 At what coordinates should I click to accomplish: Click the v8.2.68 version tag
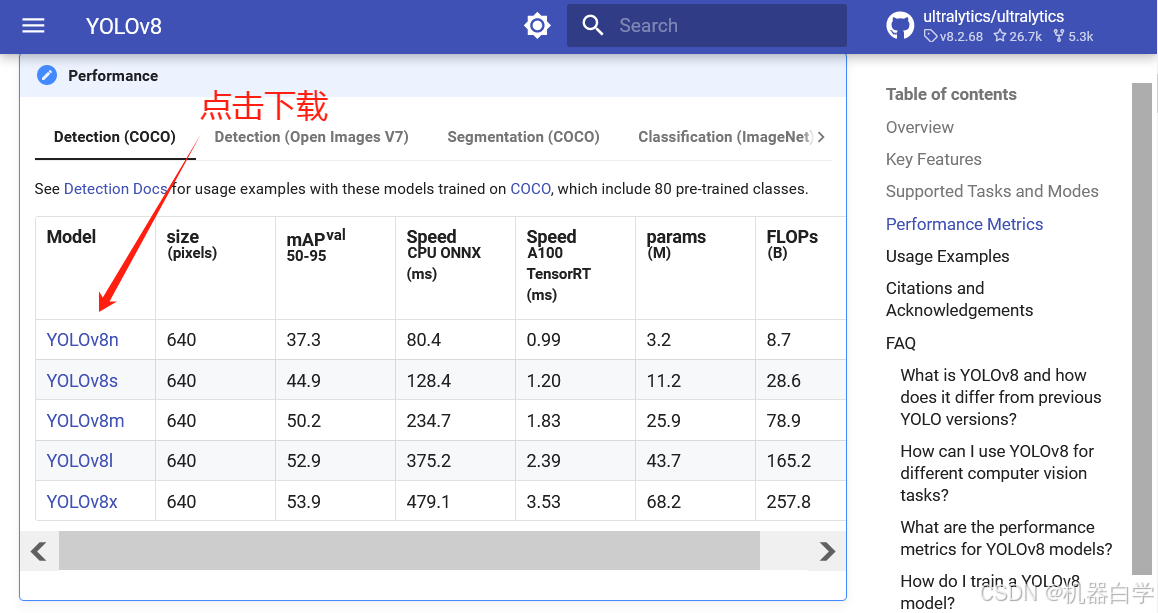click(953, 36)
